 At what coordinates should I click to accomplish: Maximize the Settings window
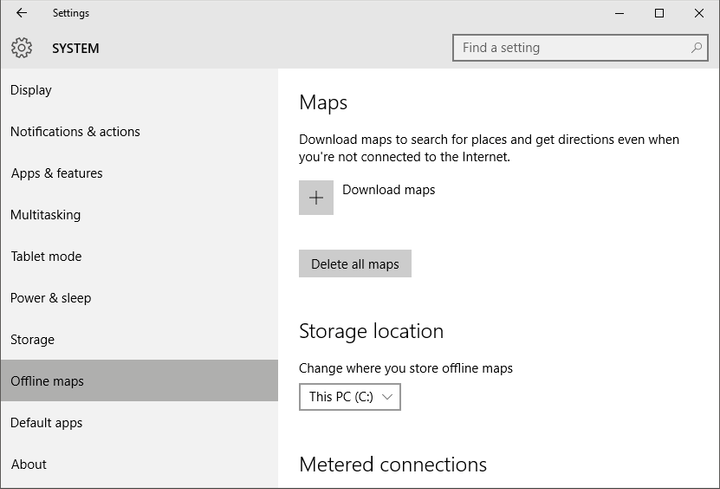tap(659, 13)
